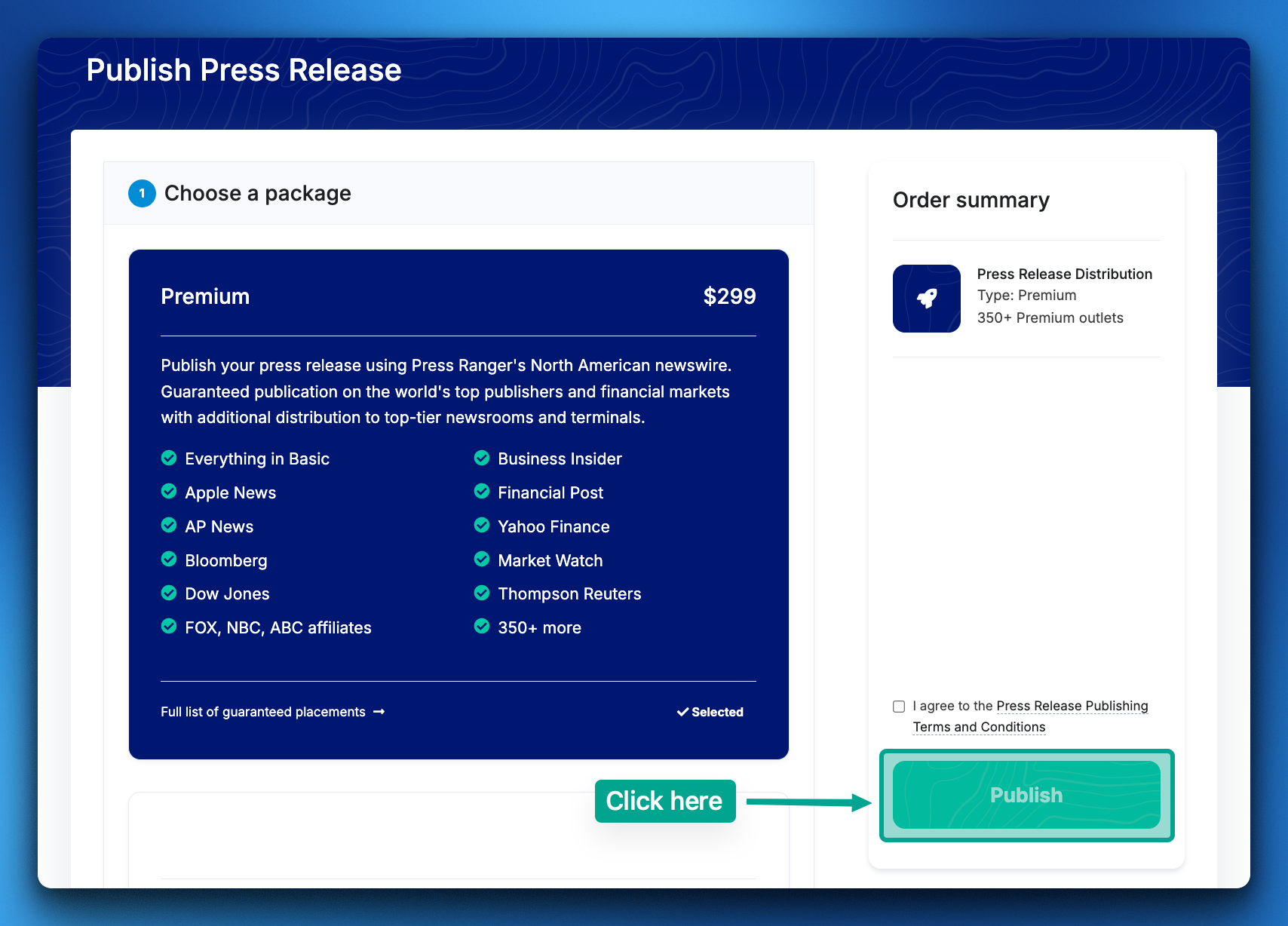Click the rocket icon in Order summary
Screen dimensions: 1288x926
point(927,299)
